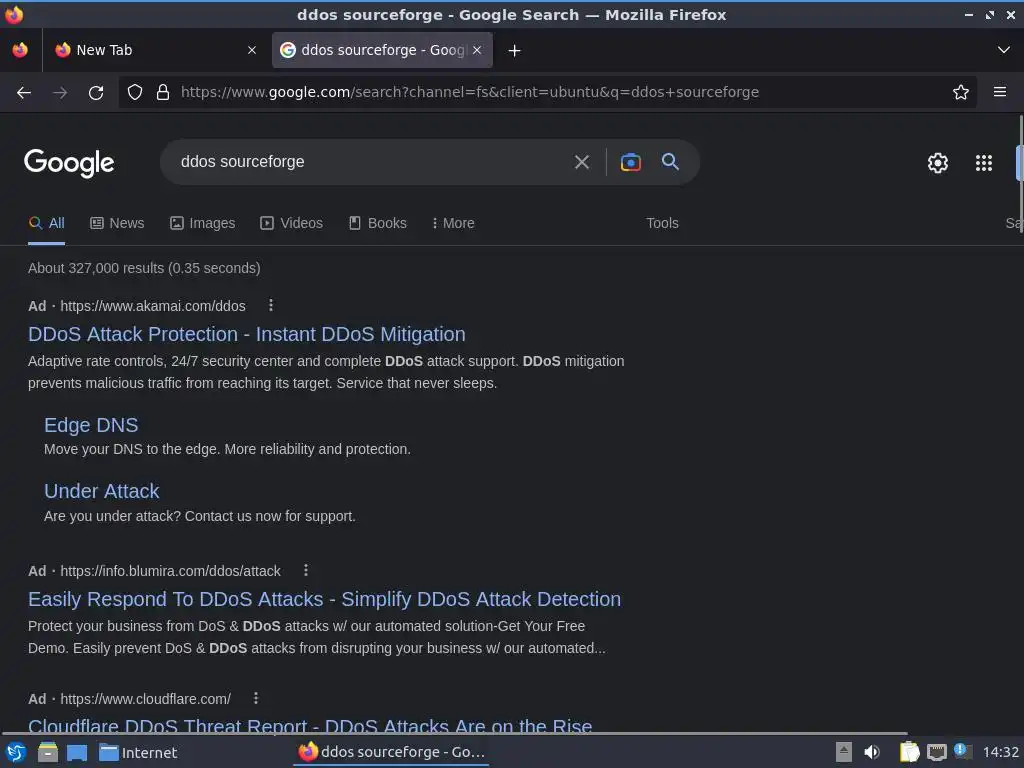Open the clipboard manager tray icon
1024x768 pixels.
click(x=908, y=752)
